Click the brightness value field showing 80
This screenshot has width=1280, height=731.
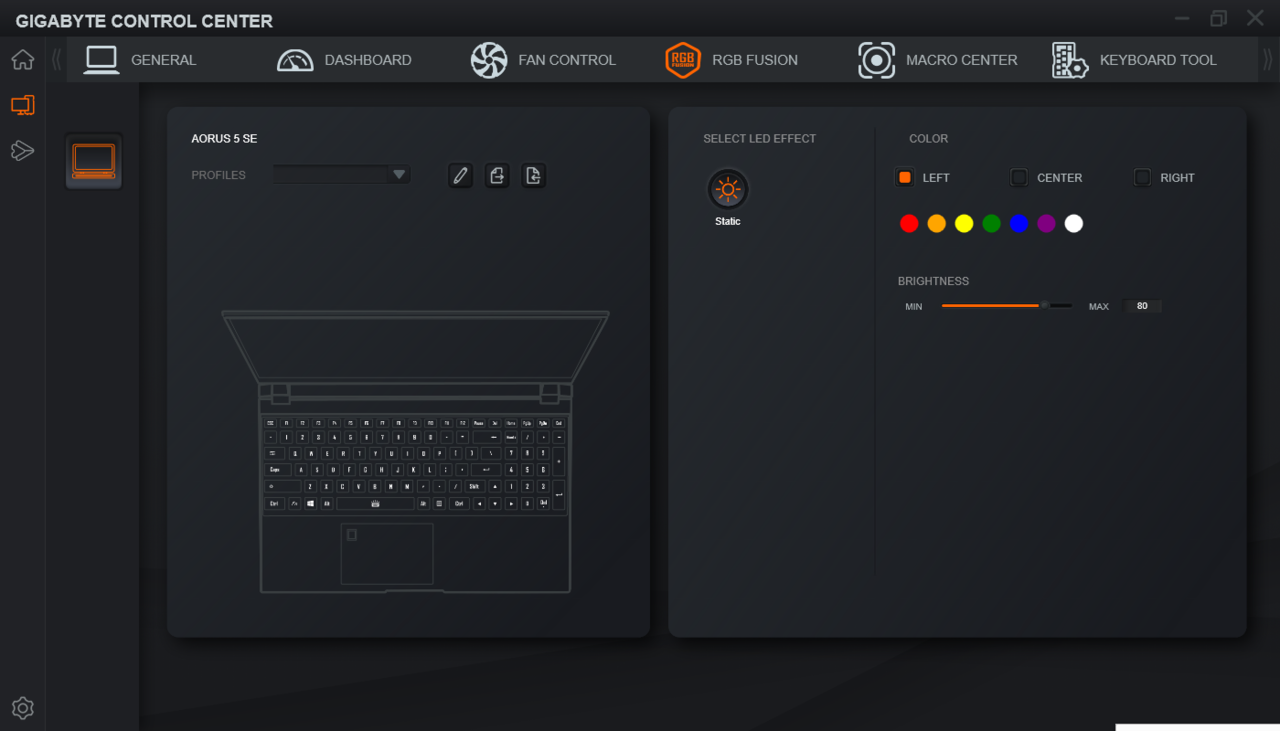(1142, 306)
